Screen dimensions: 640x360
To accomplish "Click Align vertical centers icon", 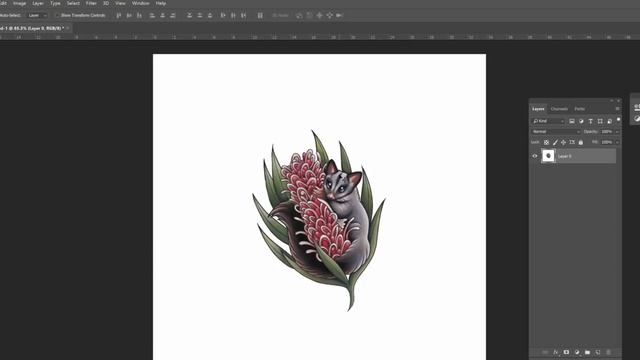I will pos(129,16).
